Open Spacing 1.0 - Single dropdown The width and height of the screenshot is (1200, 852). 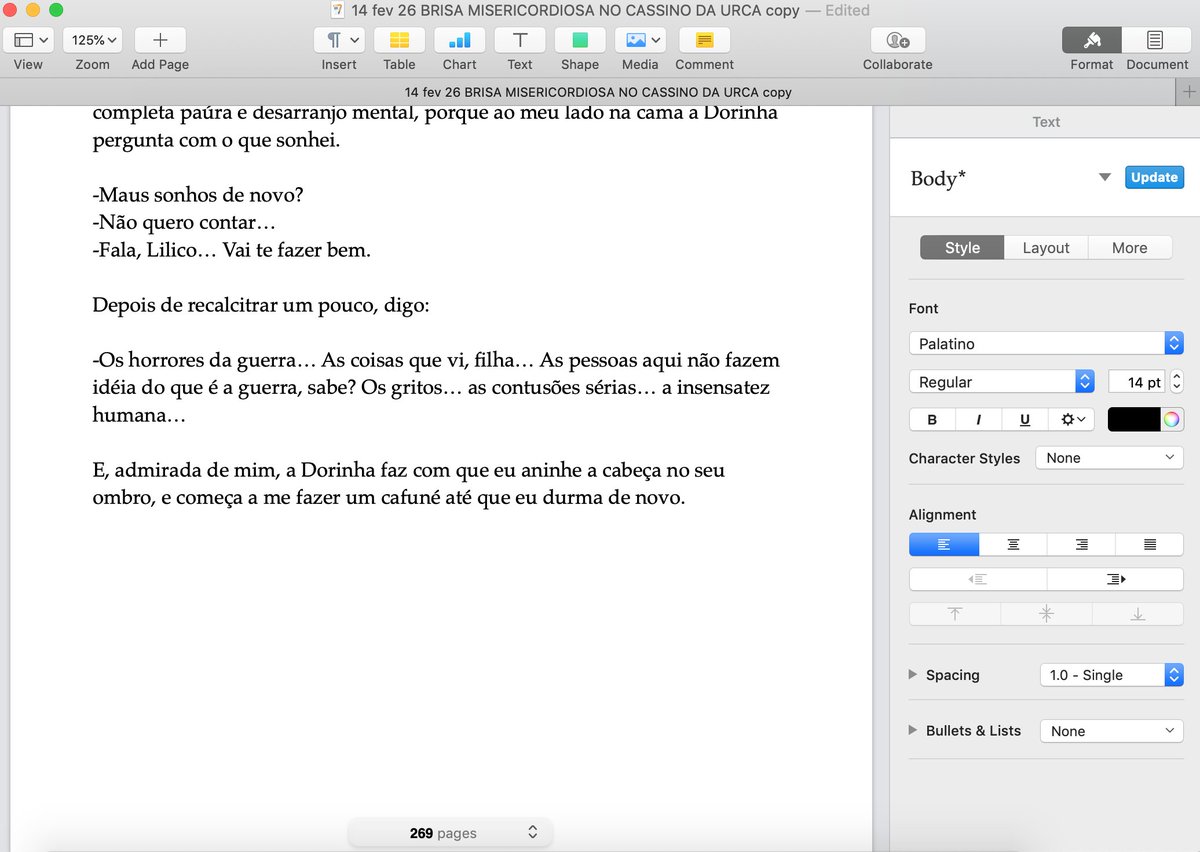click(x=1112, y=675)
